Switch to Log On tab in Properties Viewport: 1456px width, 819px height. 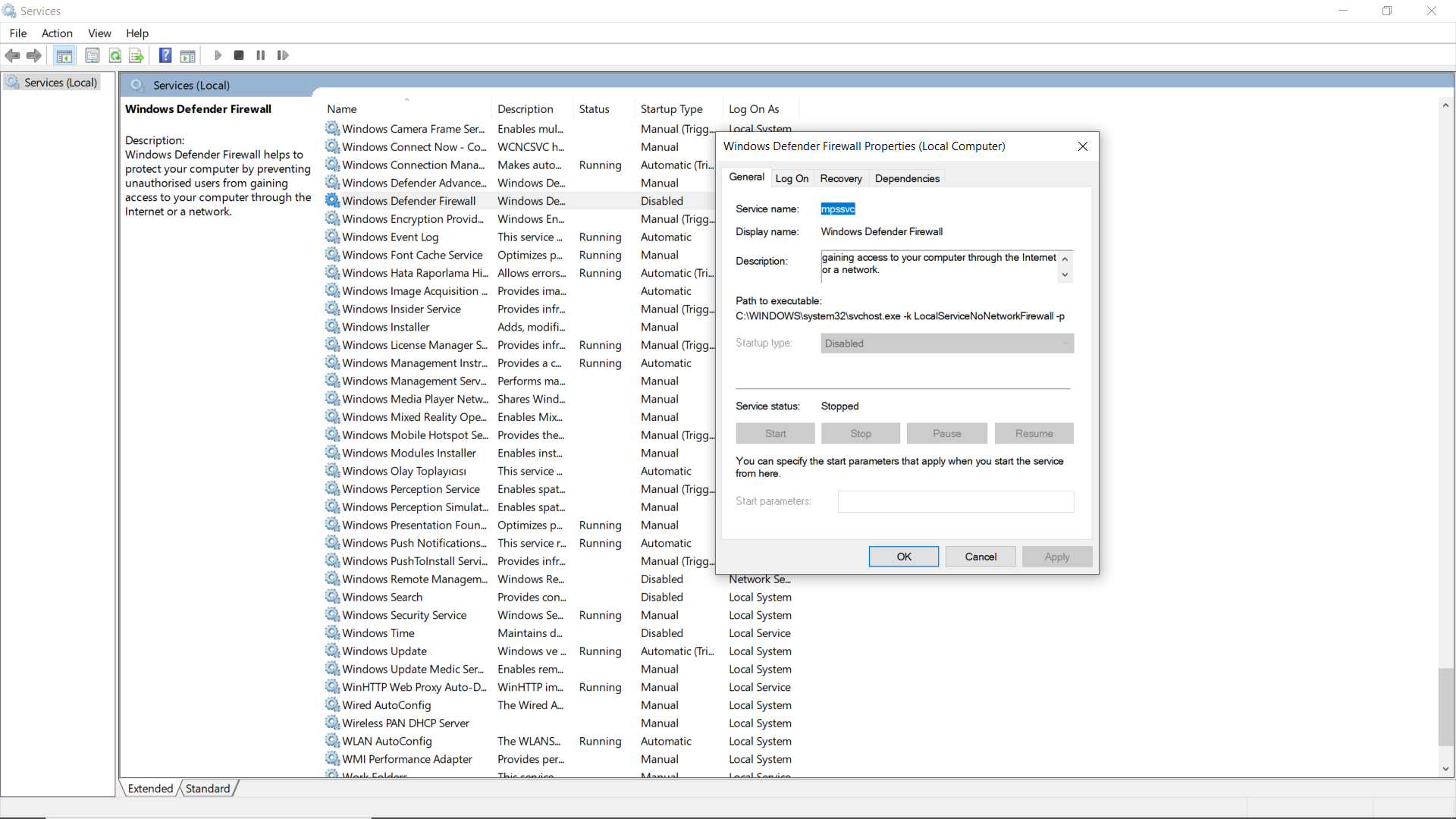[x=792, y=178]
